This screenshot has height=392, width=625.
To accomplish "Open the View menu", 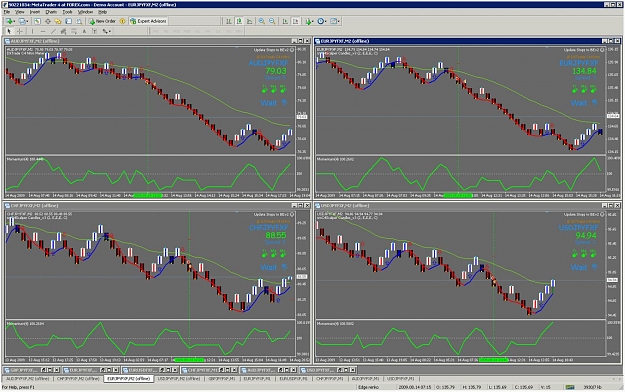I will click(x=20, y=12).
